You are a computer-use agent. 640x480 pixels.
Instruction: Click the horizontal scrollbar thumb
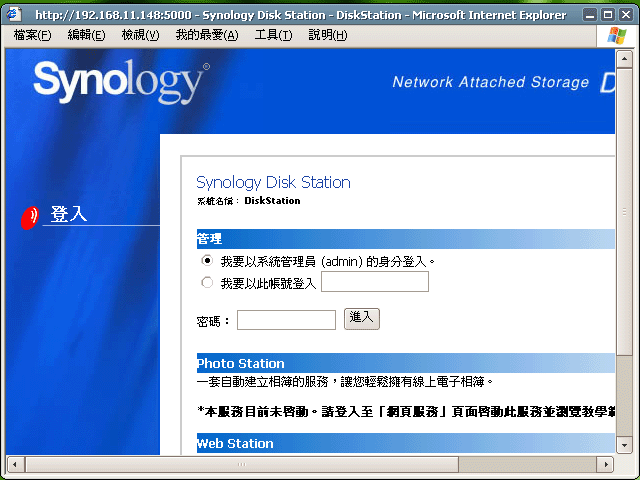242,464
